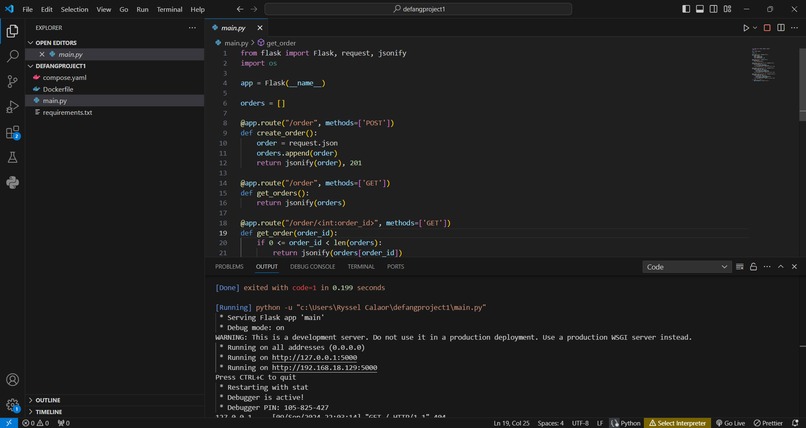Viewport: 806px width, 428px height.
Task: Toggle output auto-scroll lock
Action: (x=753, y=267)
